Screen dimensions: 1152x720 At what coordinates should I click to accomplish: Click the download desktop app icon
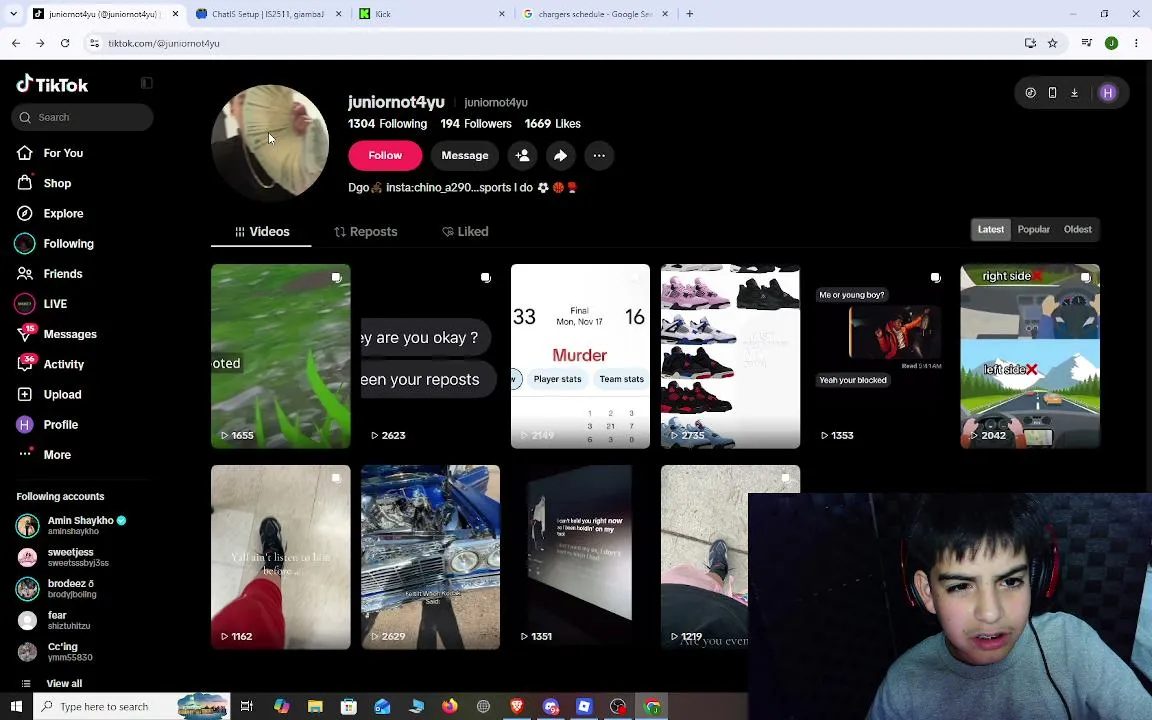tap(1074, 93)
